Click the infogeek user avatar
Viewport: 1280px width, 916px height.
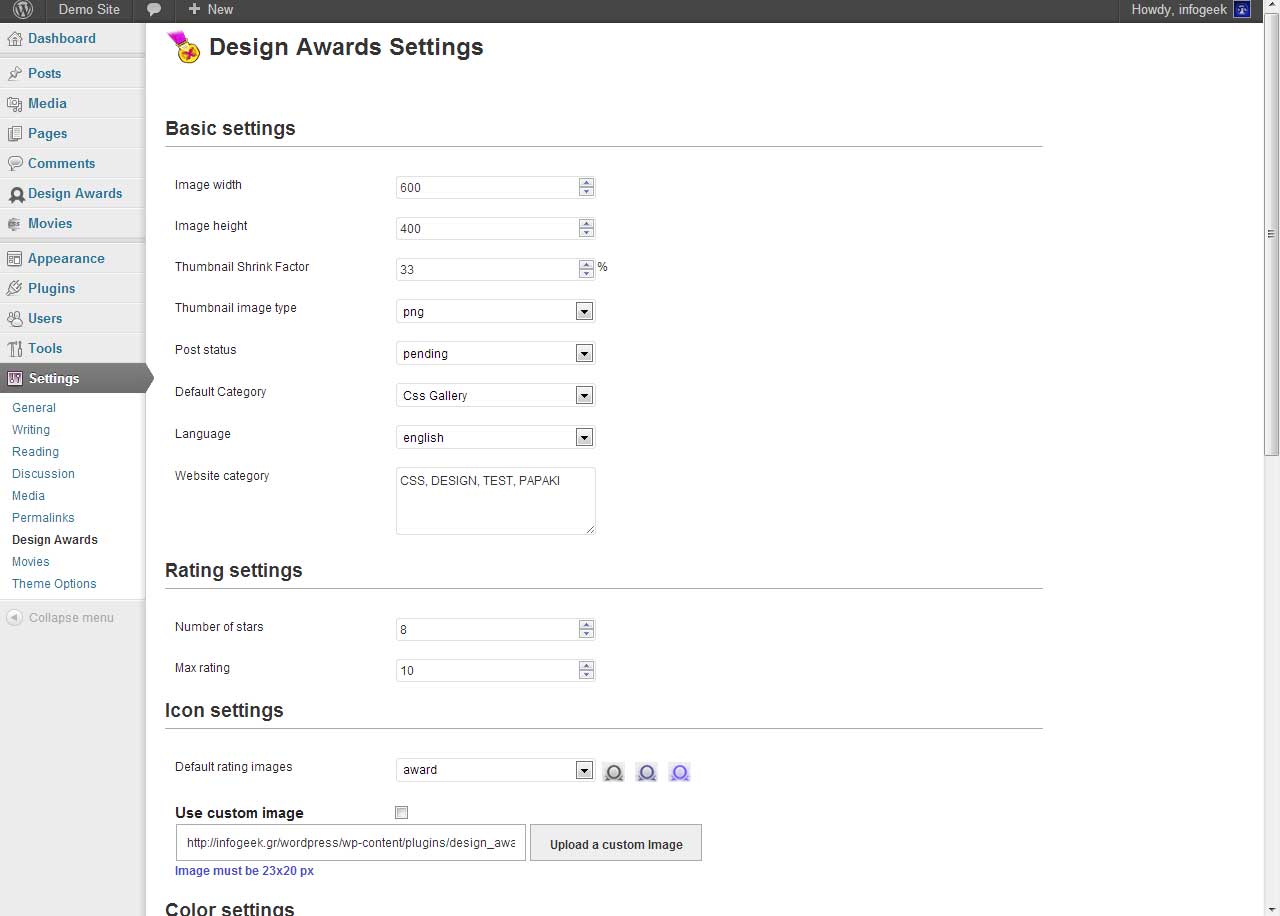click(1242, 10)
